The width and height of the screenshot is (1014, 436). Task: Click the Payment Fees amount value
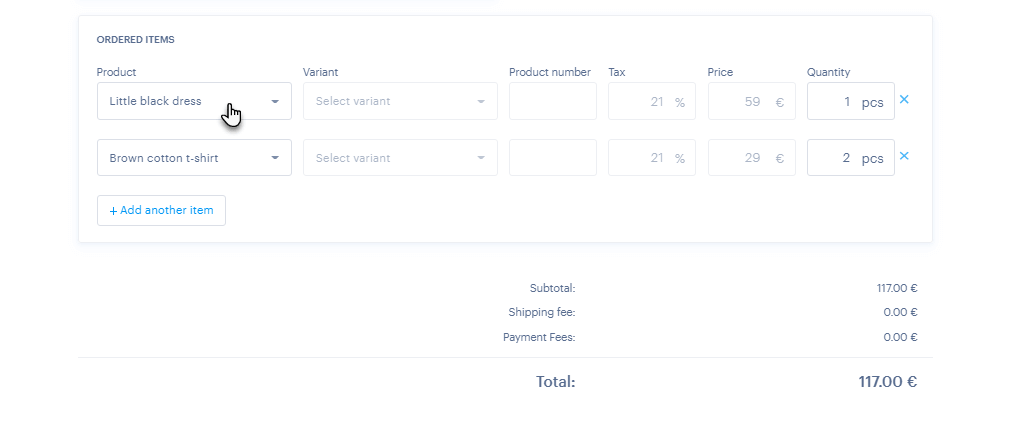point(900,337)
